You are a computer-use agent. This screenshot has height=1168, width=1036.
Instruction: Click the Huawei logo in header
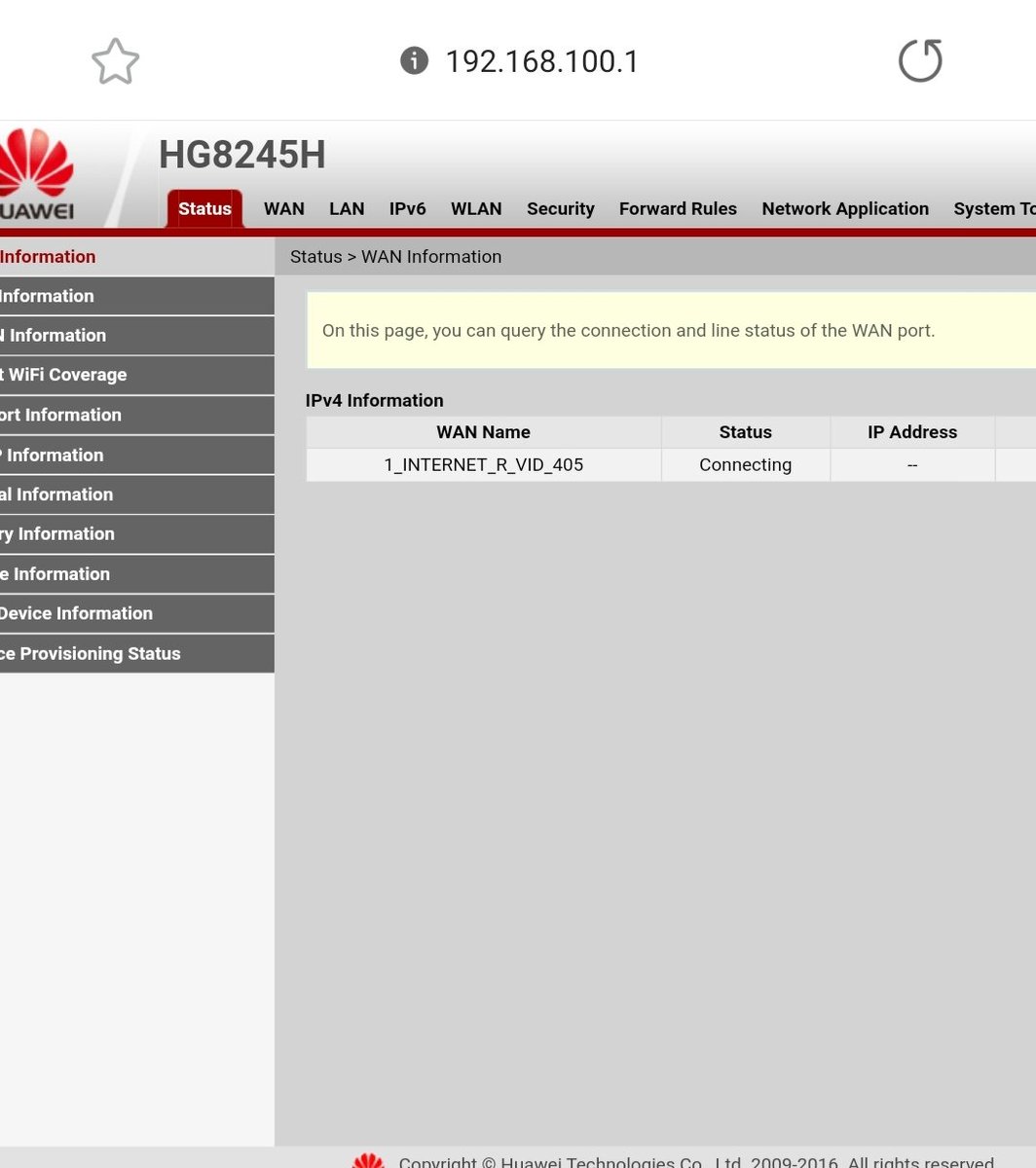37,174
